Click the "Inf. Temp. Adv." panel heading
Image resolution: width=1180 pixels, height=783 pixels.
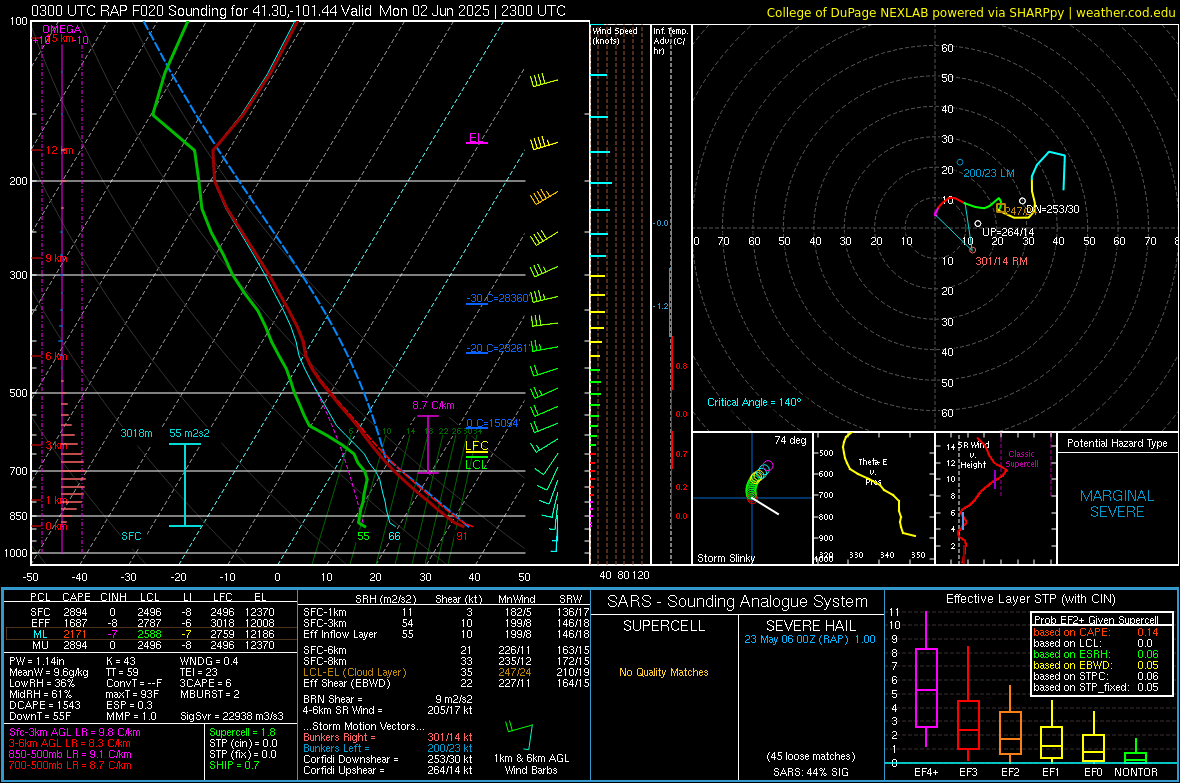670,41
